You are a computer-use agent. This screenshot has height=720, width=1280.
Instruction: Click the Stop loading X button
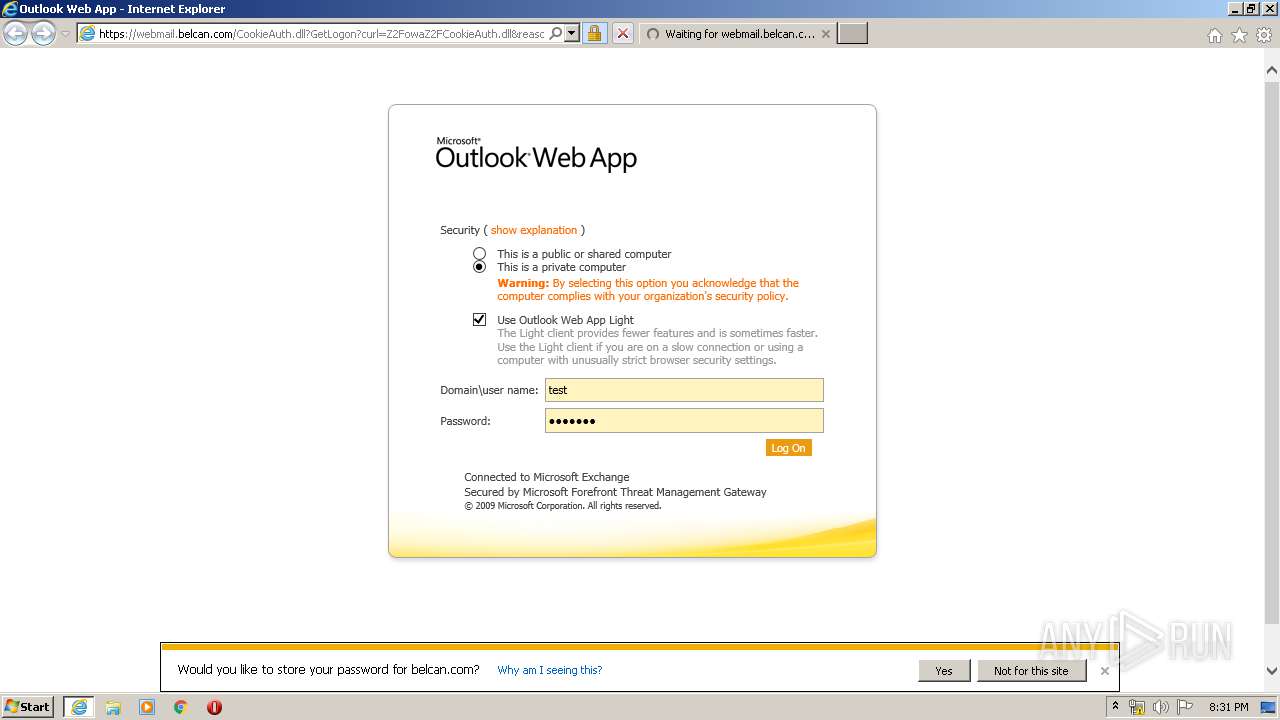(622, 33)
